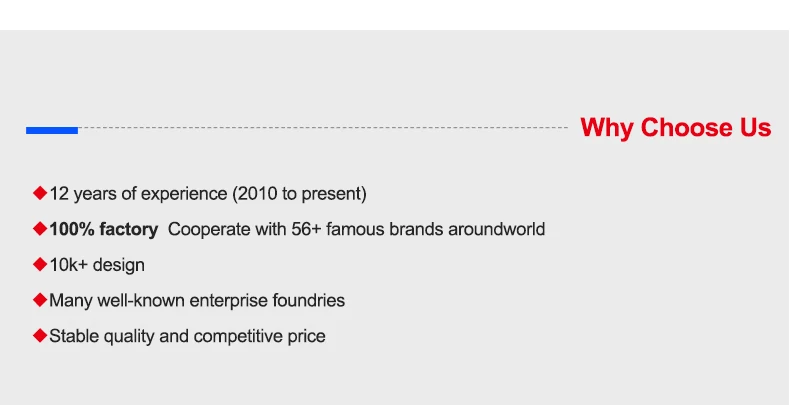Click the 10k+ design text
790x405 pixels.
coord(97,265)
